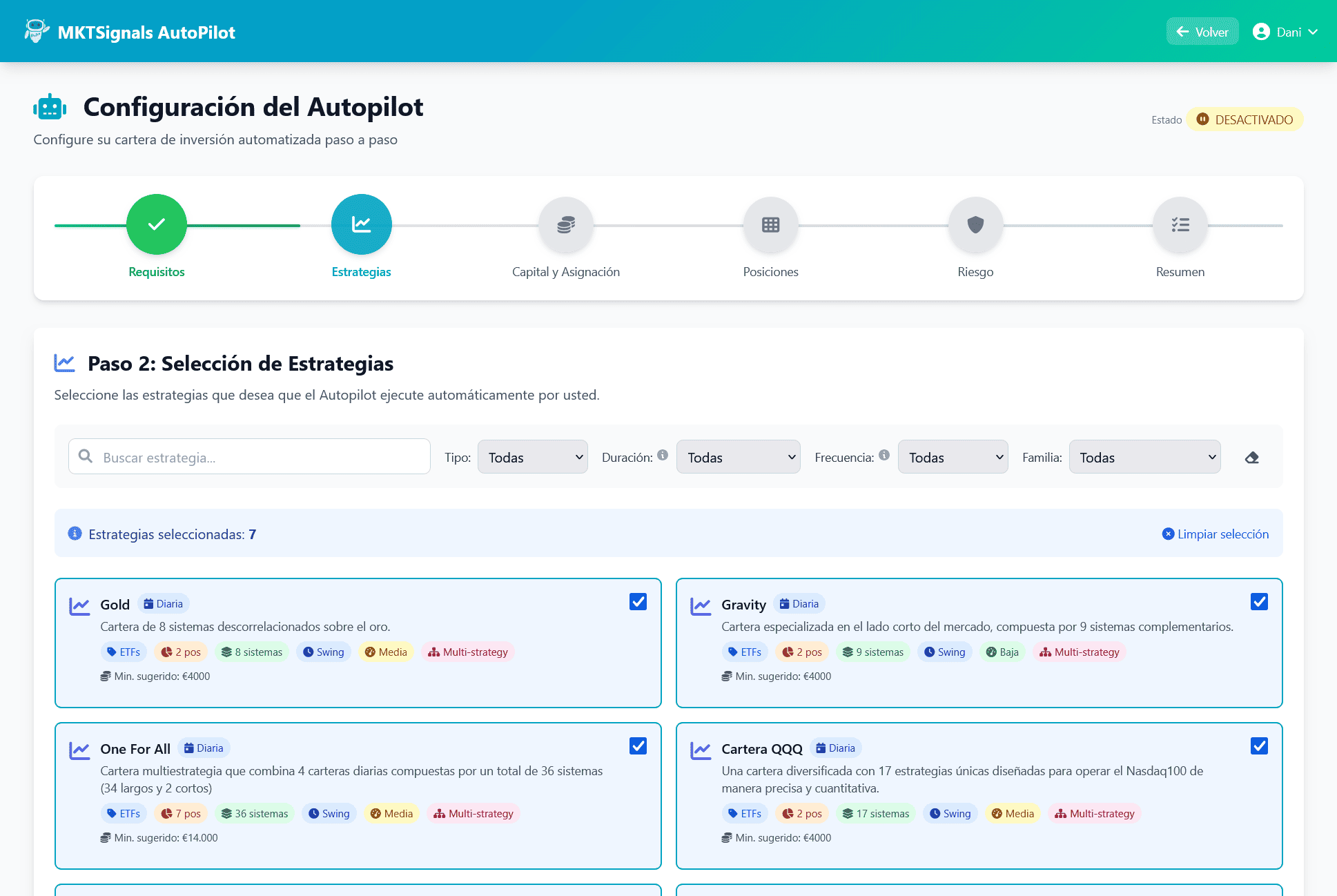The image size is (1337, 896).
Task: Go to the Estrategias step tab
Action: (361, 224)
